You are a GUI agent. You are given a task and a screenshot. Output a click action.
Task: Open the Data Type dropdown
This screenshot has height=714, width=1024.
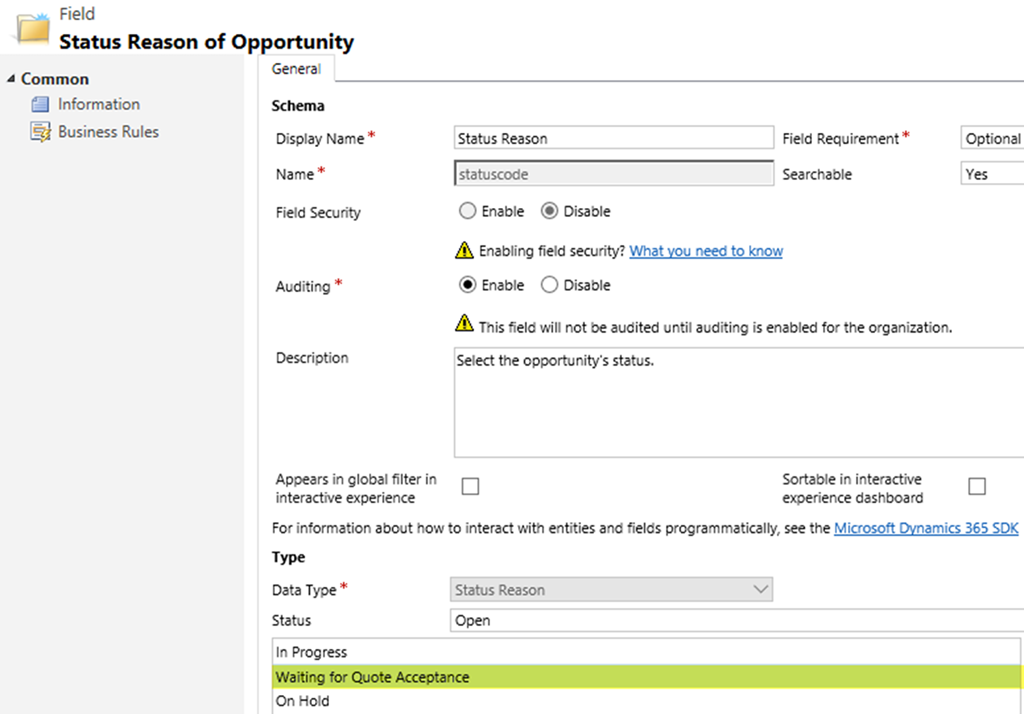611,590
